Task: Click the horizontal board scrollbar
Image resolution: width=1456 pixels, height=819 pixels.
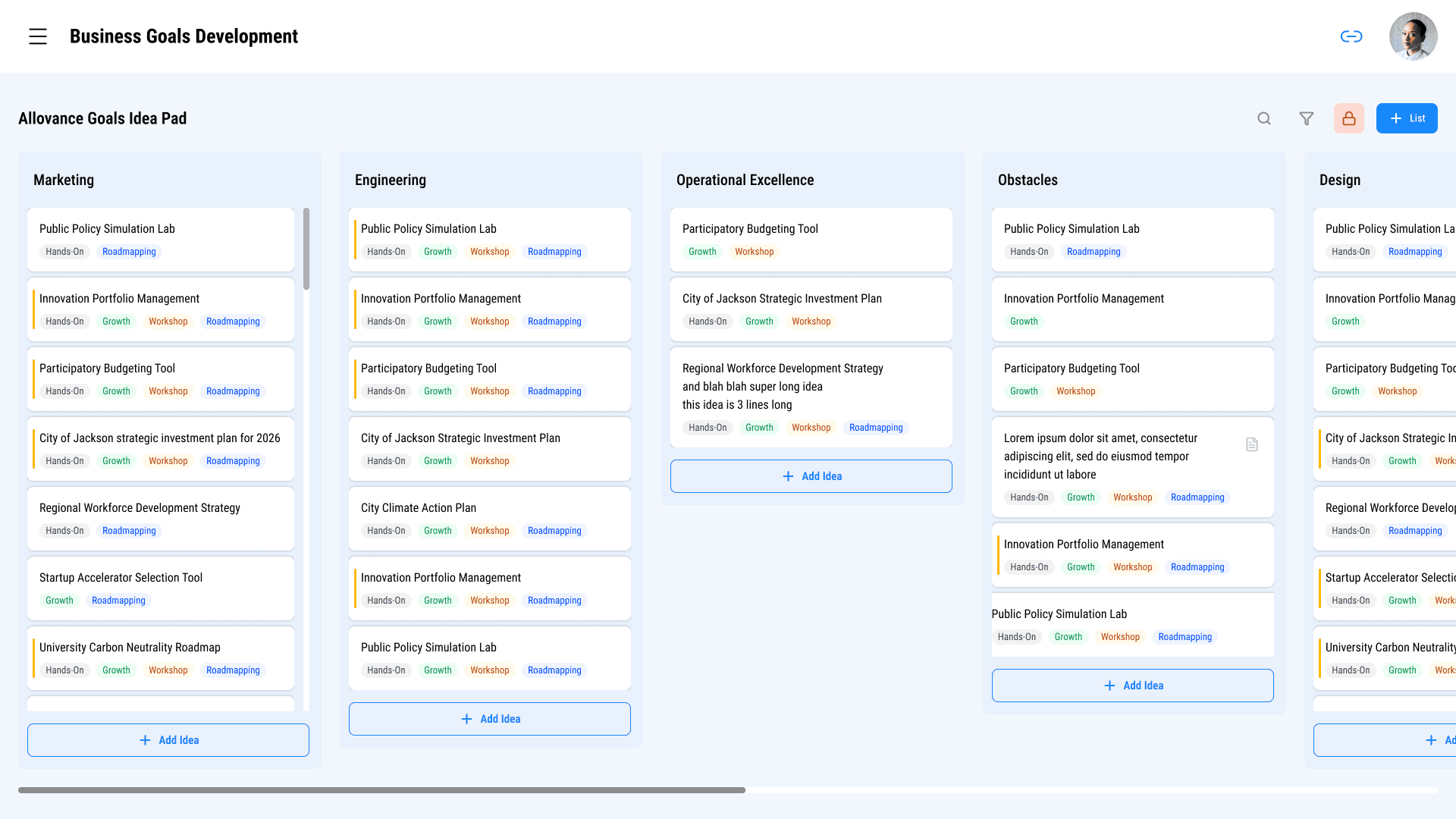Action: [381, 790]
